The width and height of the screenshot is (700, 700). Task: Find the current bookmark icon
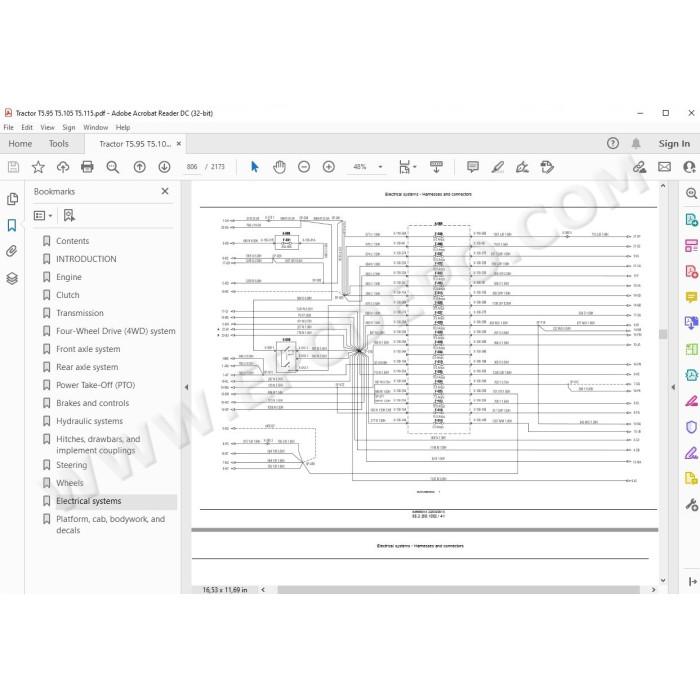(x=69, y=216)
